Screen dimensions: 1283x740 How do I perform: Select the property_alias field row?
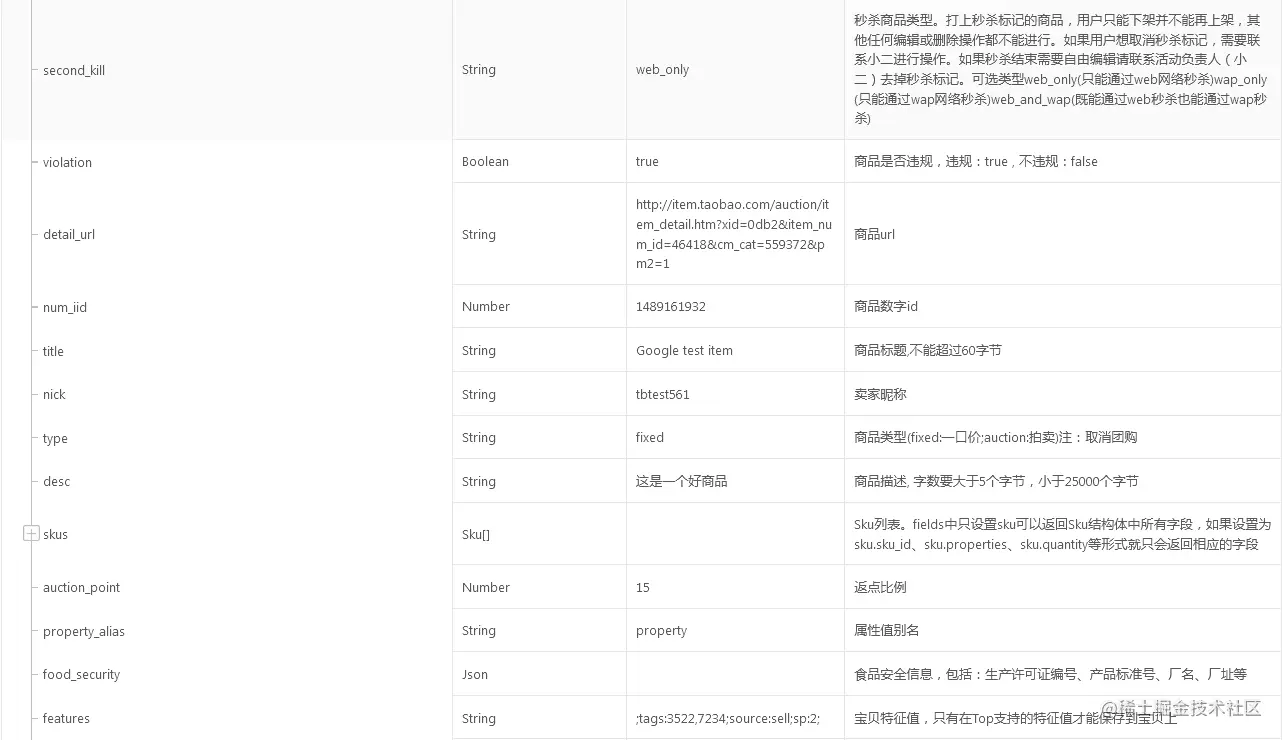(83, 630)
